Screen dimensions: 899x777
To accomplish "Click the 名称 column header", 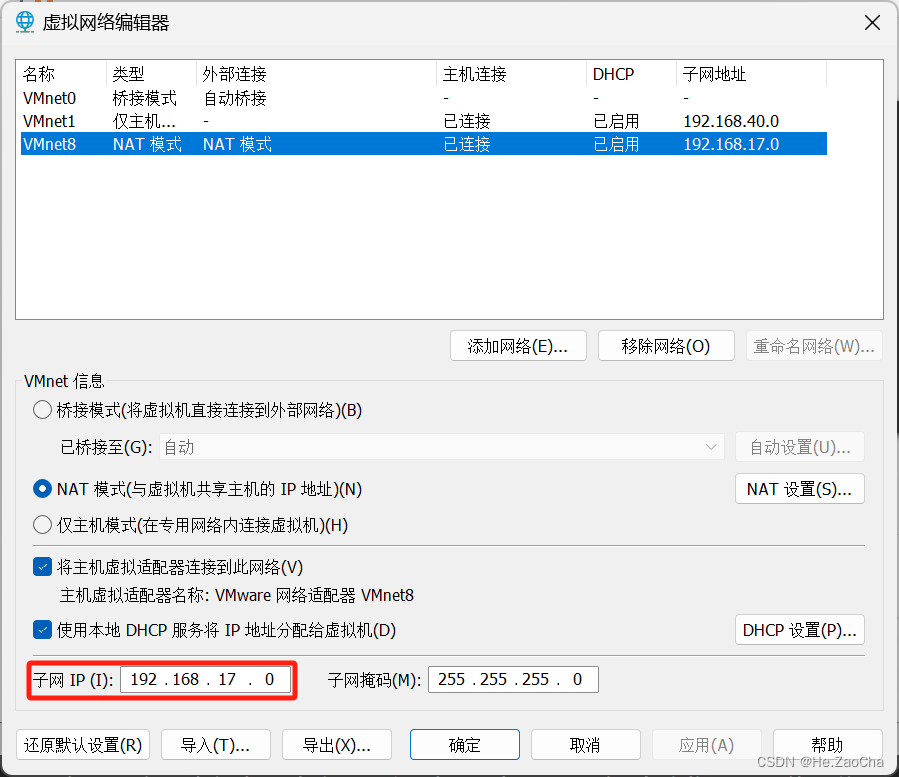I will point(63,74).
